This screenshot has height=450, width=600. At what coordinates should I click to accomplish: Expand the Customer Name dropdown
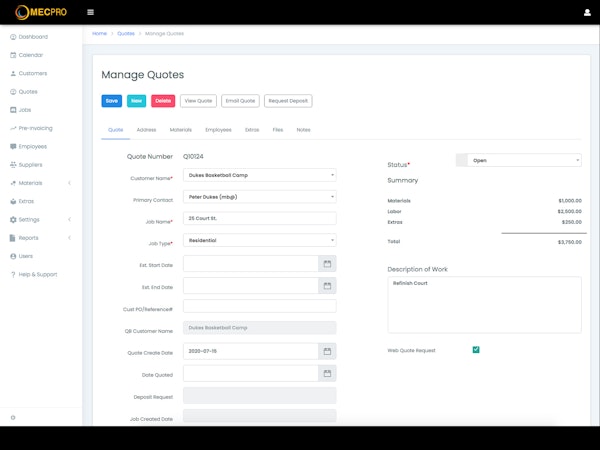259,175
